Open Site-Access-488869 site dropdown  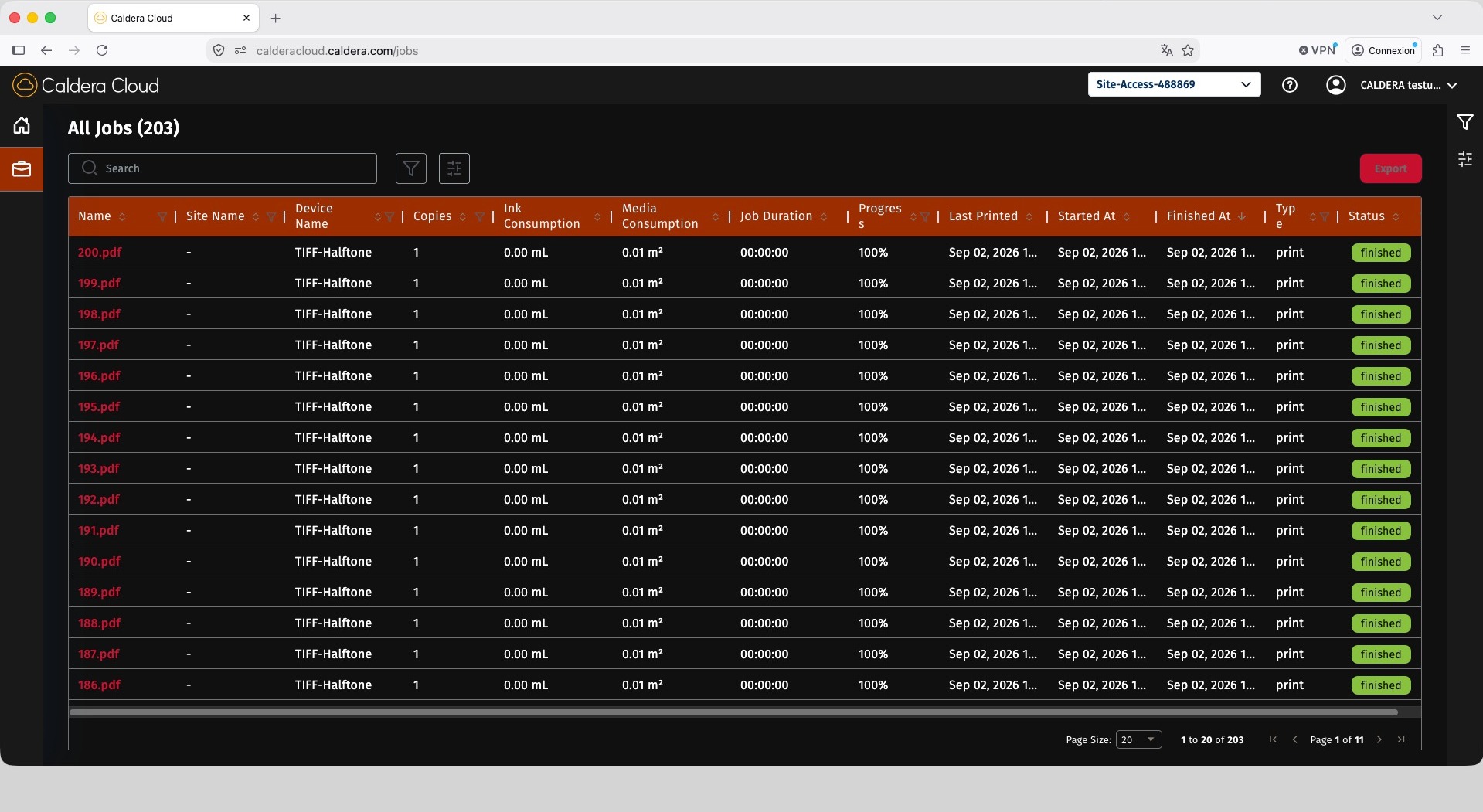pyautogui.click(x=1174, y=84)
